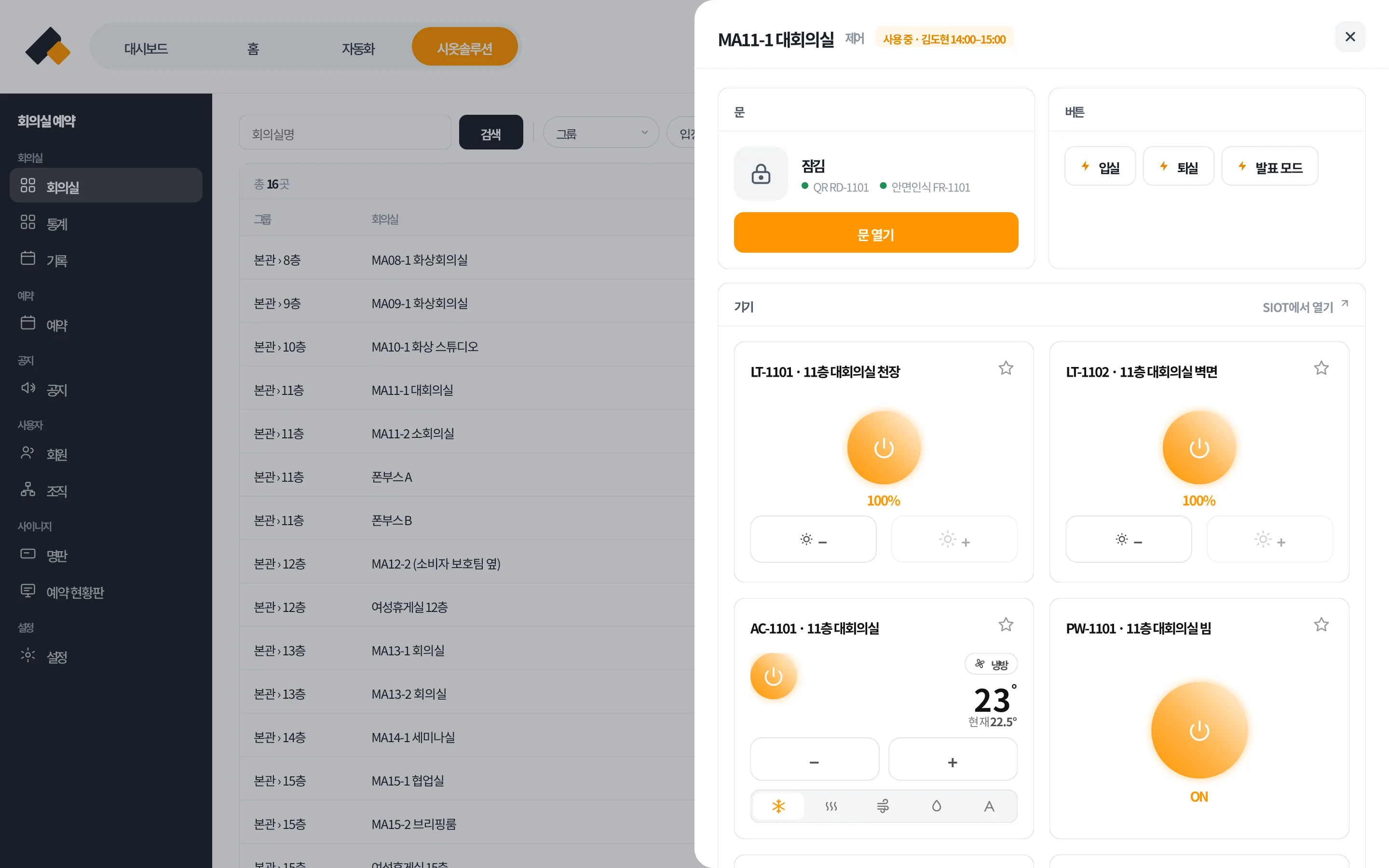Screen dimensions: 1389x868
Task: Select auto mode A for AC-1101
Action: coord(989,806)
